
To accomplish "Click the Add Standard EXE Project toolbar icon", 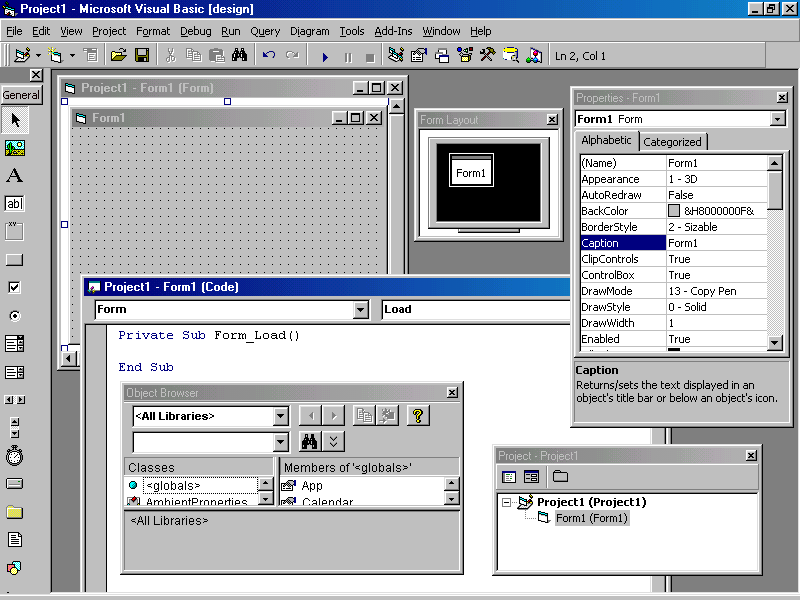I will pyautogui.click(x=22, y=55).
